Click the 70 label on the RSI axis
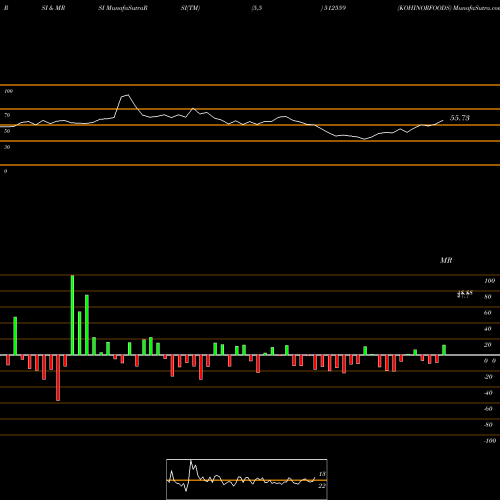500x500 pixels. (7, 115)
